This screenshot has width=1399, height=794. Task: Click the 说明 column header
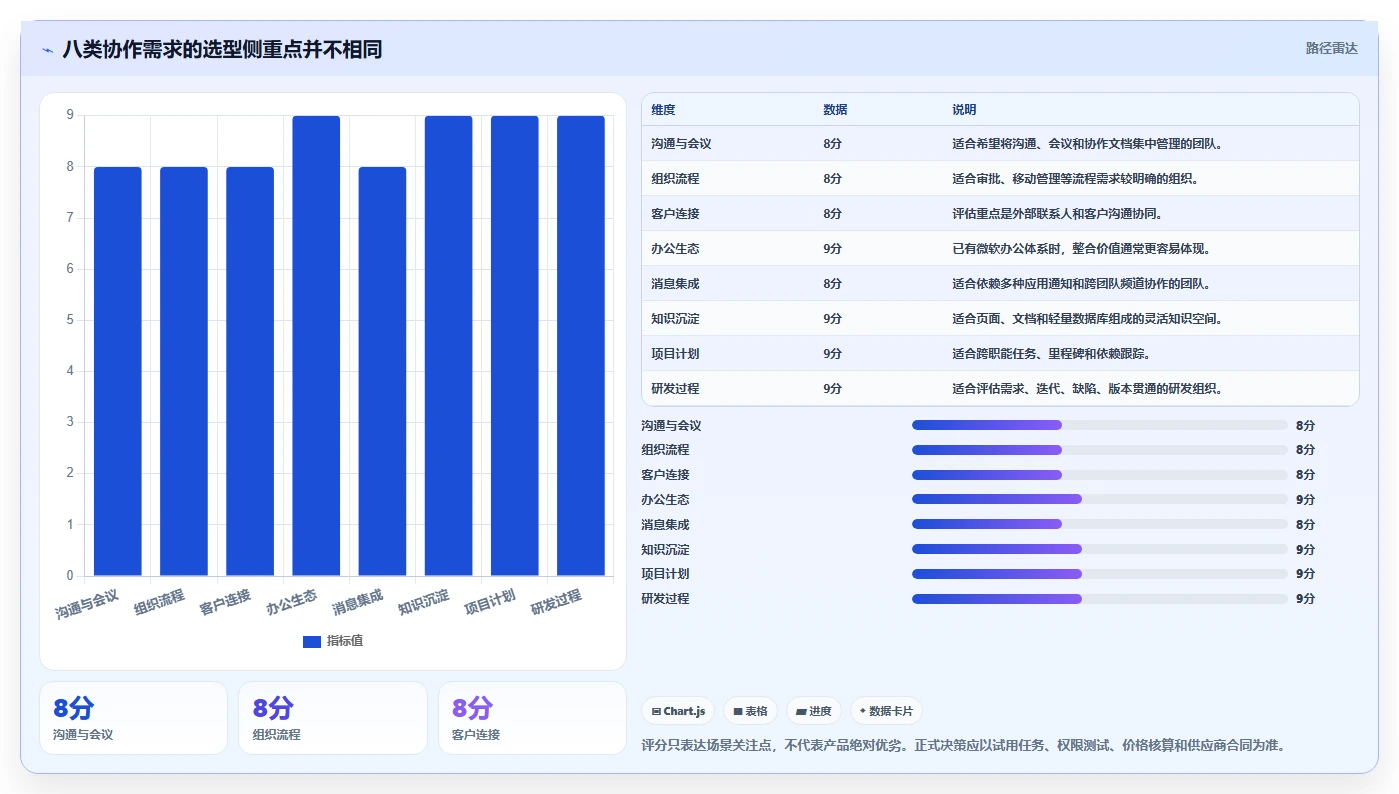point(964,110)
